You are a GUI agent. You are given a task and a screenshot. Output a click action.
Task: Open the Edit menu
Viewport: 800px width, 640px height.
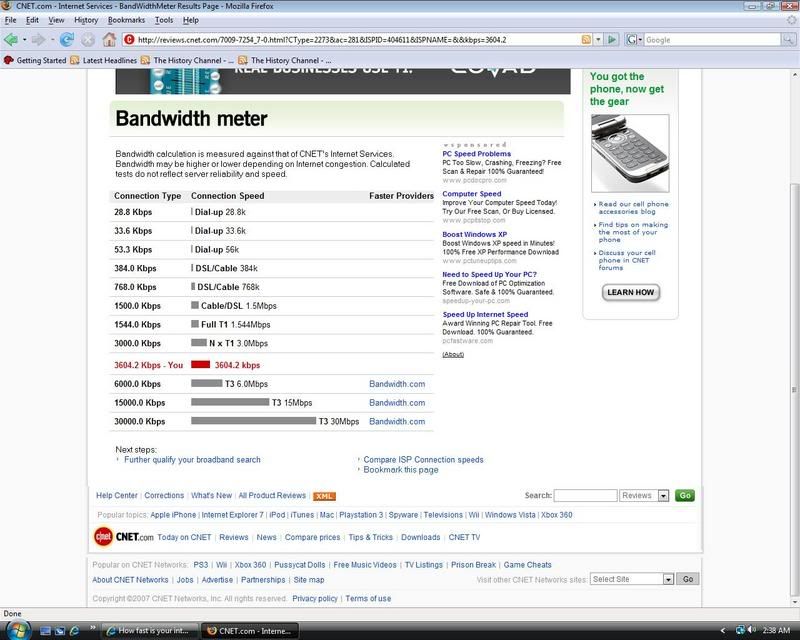32,20
